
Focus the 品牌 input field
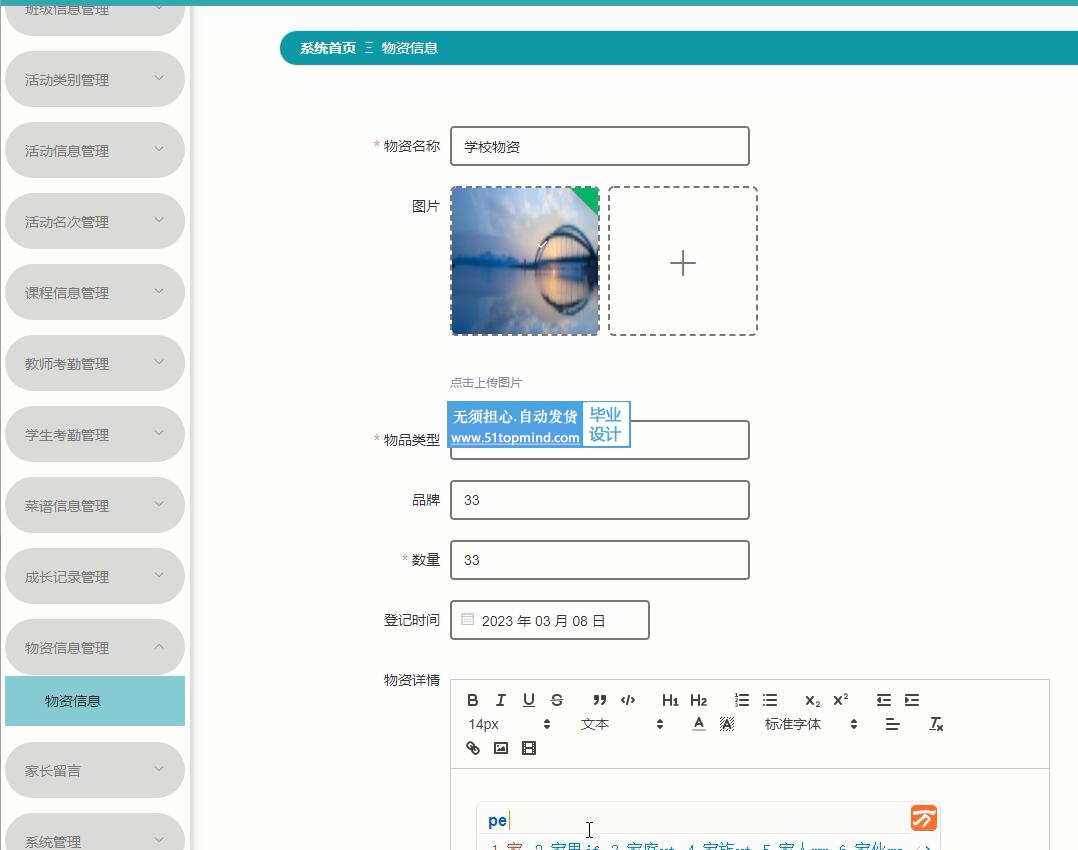pyautogui.click(x=600, y=500)
